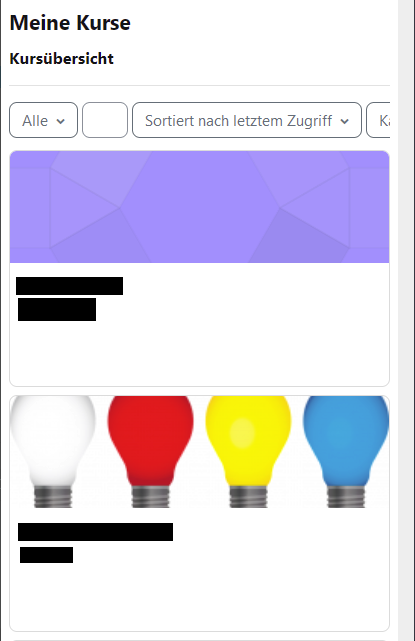The image size is (415, 641).
Task: Open the course with purple geometric banner
Action: [x=200, y=207]
